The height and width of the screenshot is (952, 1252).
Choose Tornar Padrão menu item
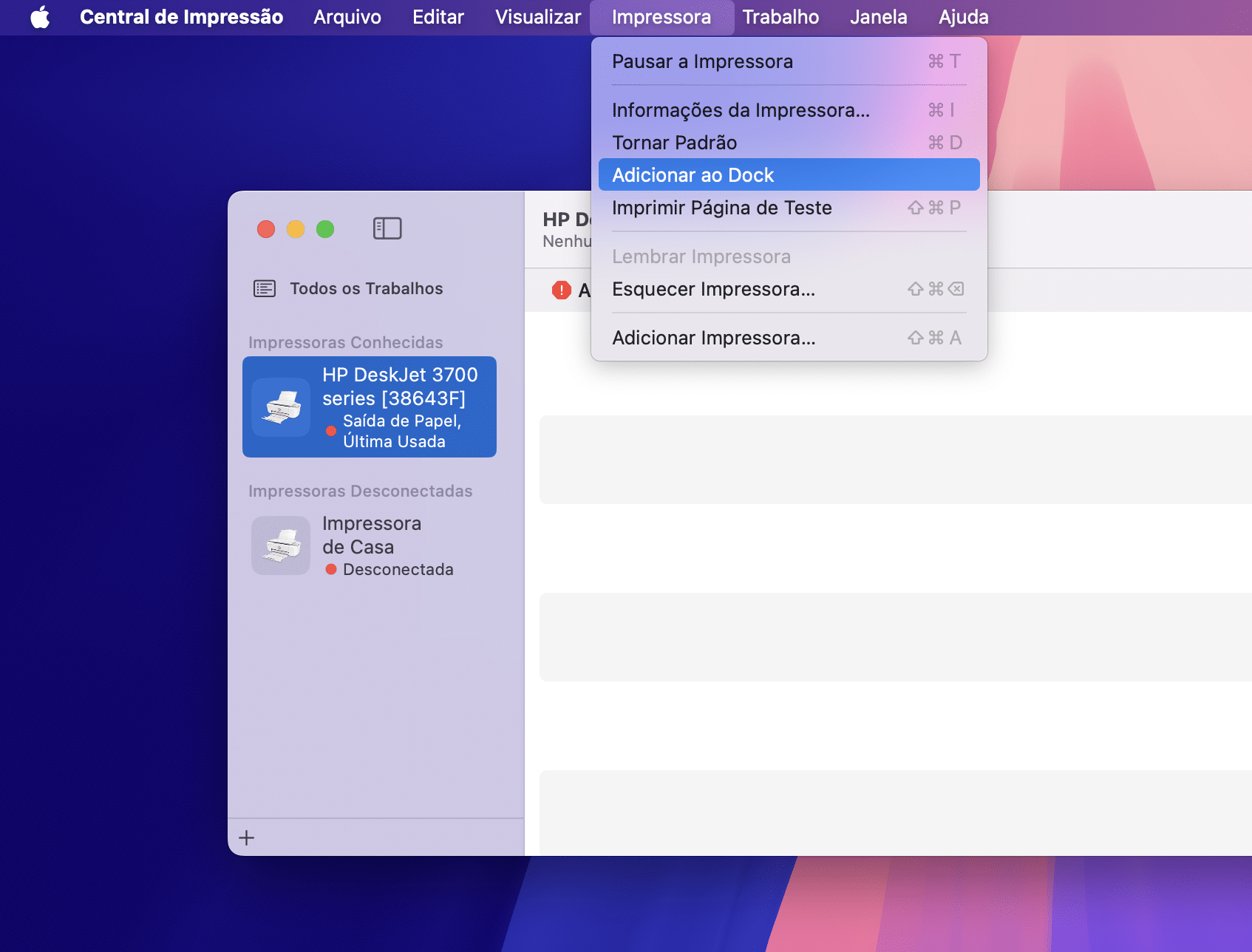click(789, 143)
